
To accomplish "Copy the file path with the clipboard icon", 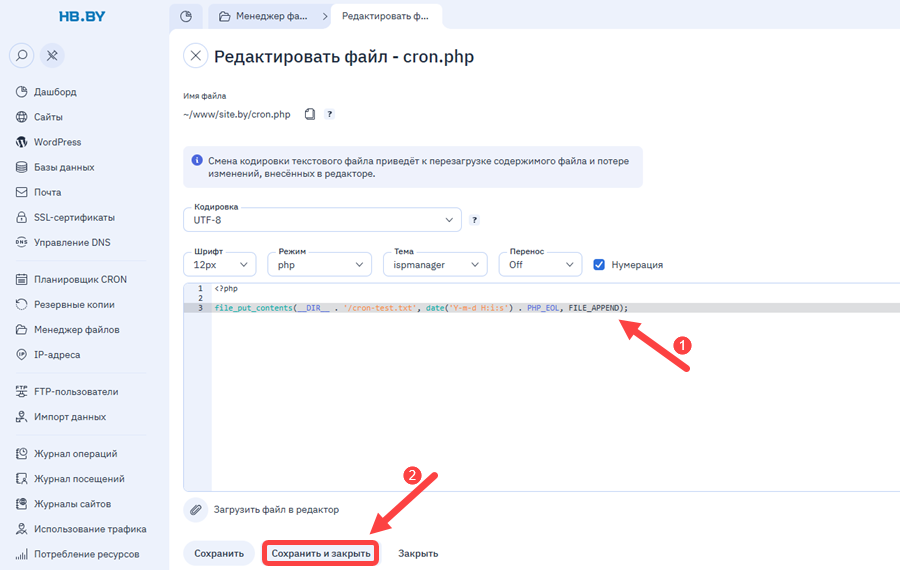I will coord(310,114).
